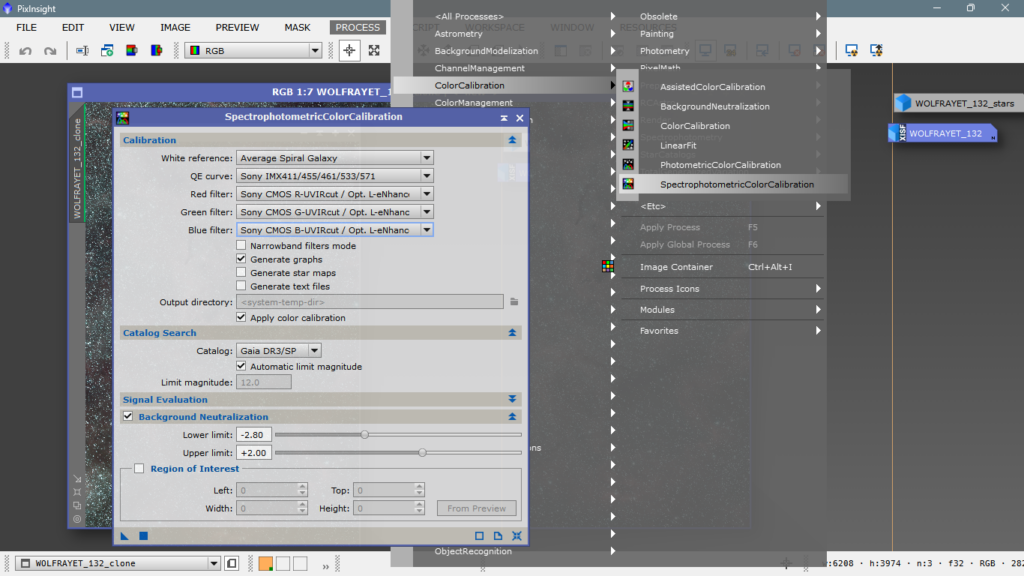Click the Lower limit value field
Screen dimensions: 1024x576
[x=254, y=434]
